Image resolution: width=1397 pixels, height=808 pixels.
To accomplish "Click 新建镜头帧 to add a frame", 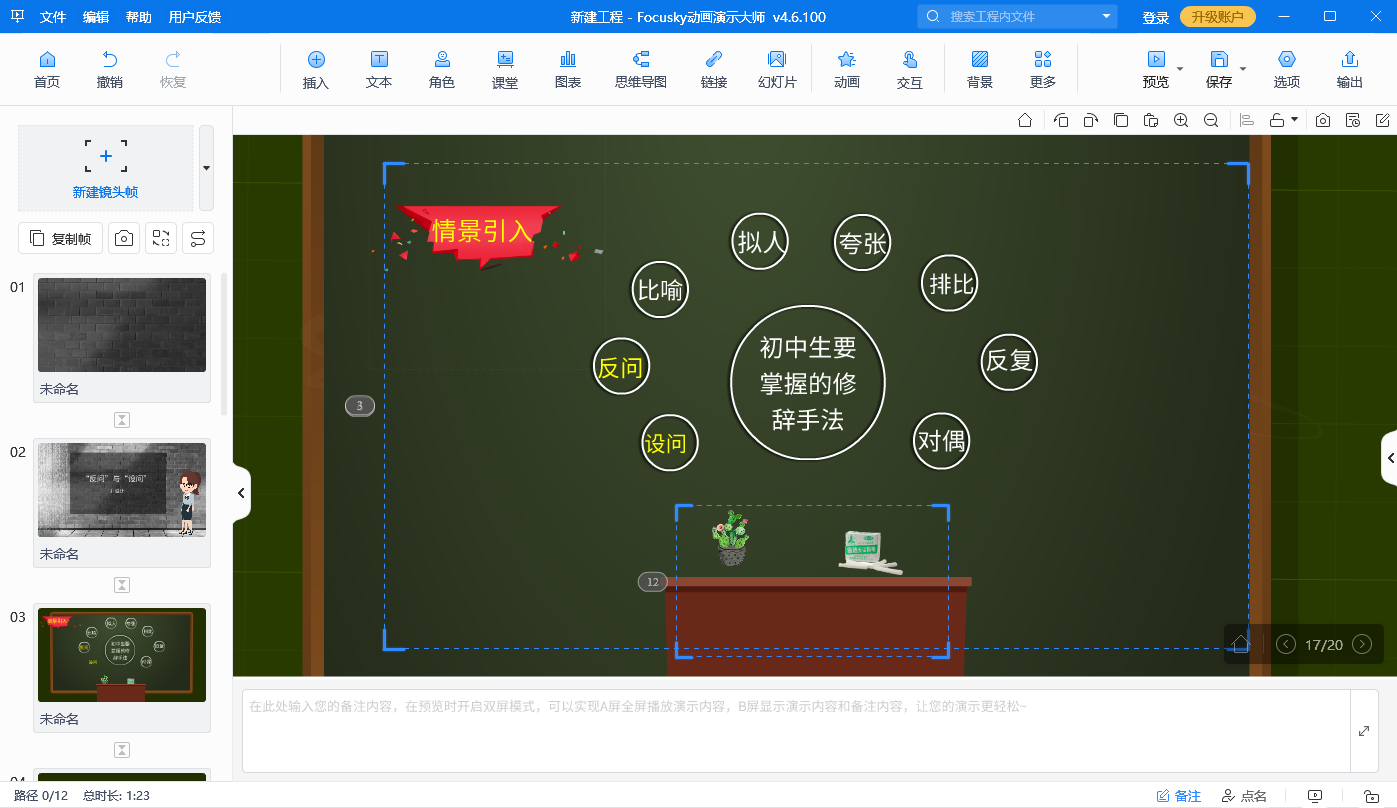I will tap(105, 168).
